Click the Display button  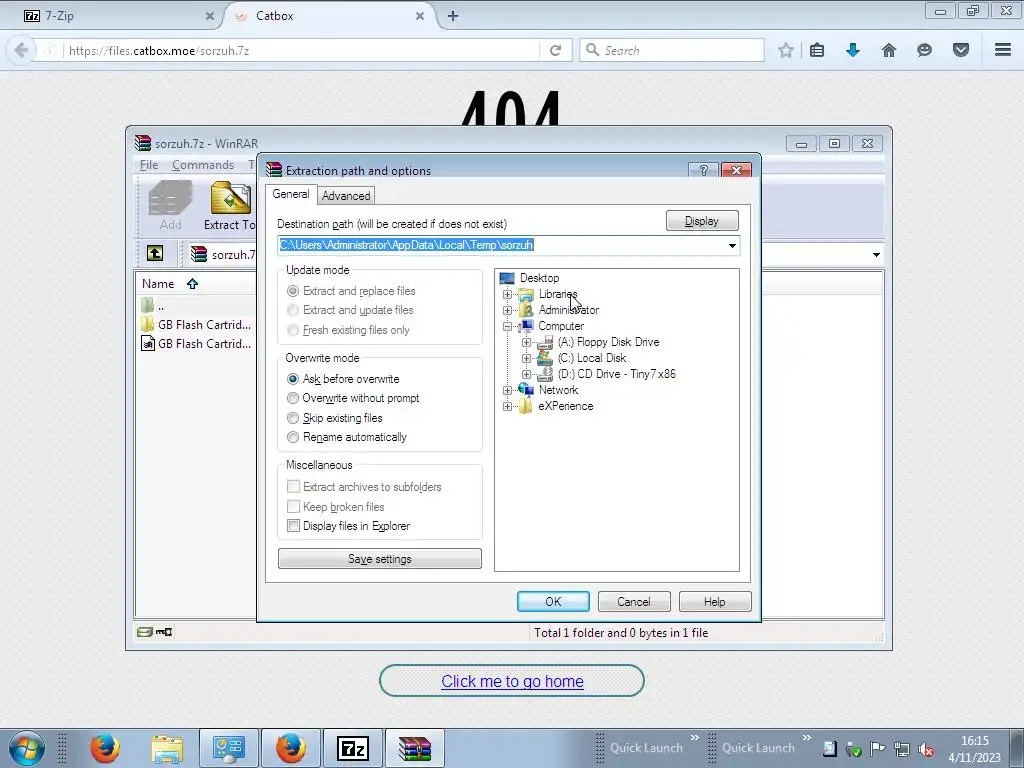(x=702, y=221)
